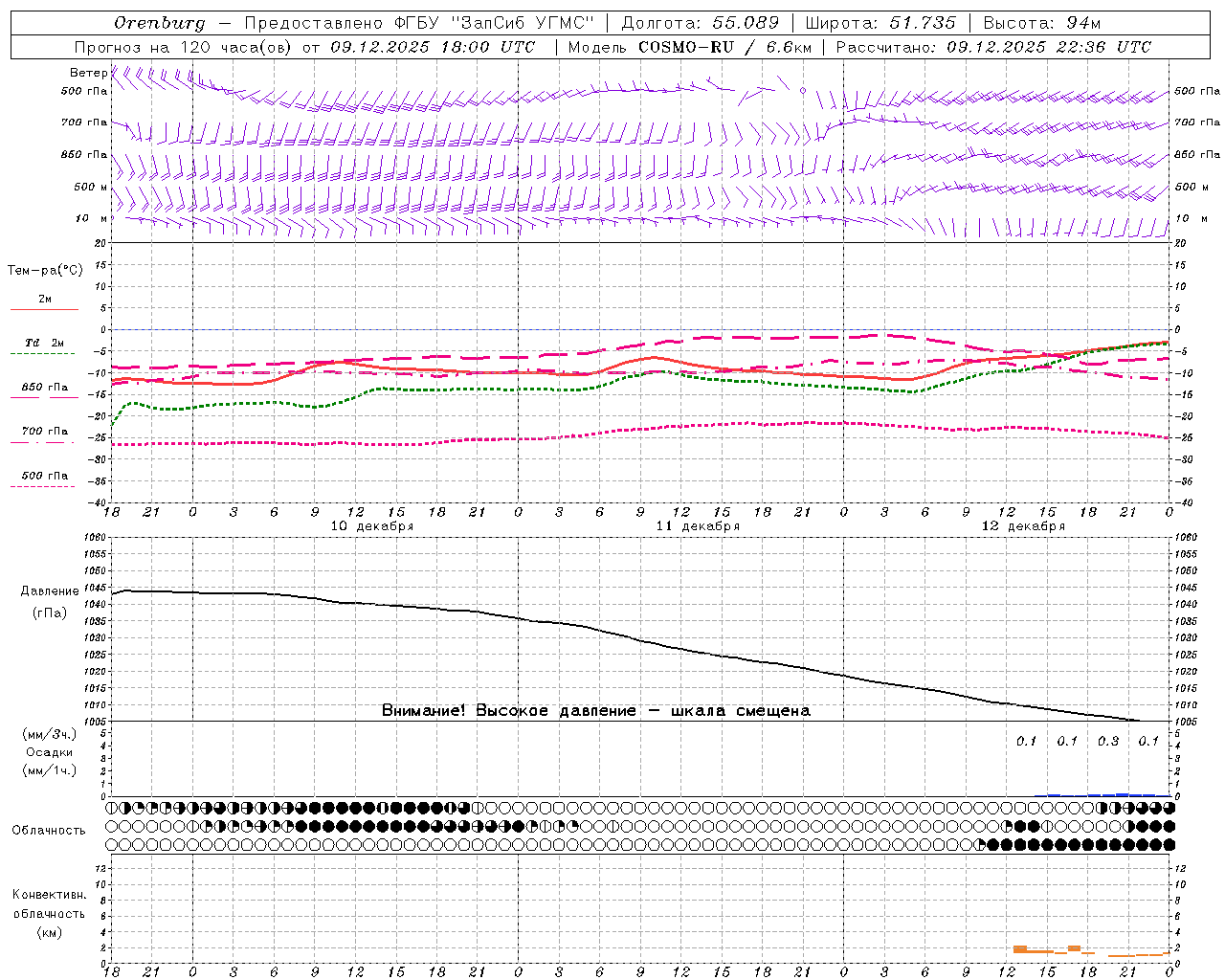Click the 'Осадки' precipitation label
The image size is (1225, 980).
click(50, 752)
